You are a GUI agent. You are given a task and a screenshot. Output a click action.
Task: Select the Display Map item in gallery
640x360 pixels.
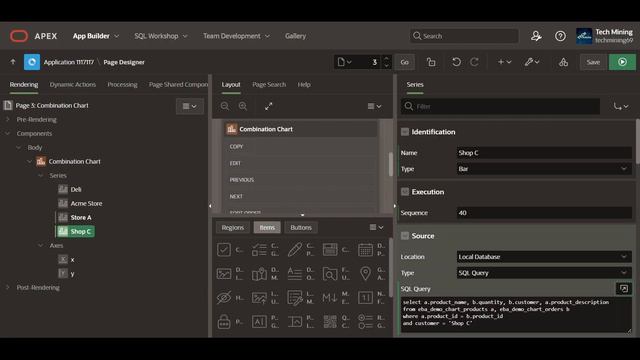[259, 273]
